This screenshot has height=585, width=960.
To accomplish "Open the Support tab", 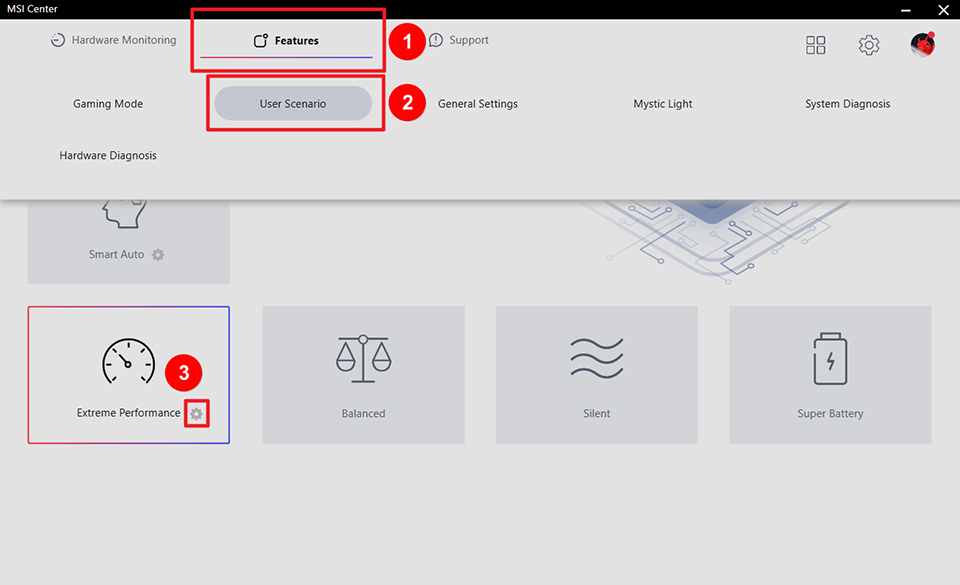I will (x=459, y=41).
